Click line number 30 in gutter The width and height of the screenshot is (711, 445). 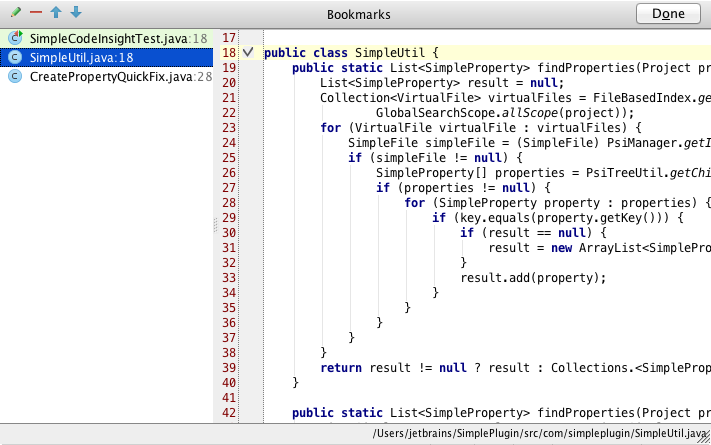229,233
